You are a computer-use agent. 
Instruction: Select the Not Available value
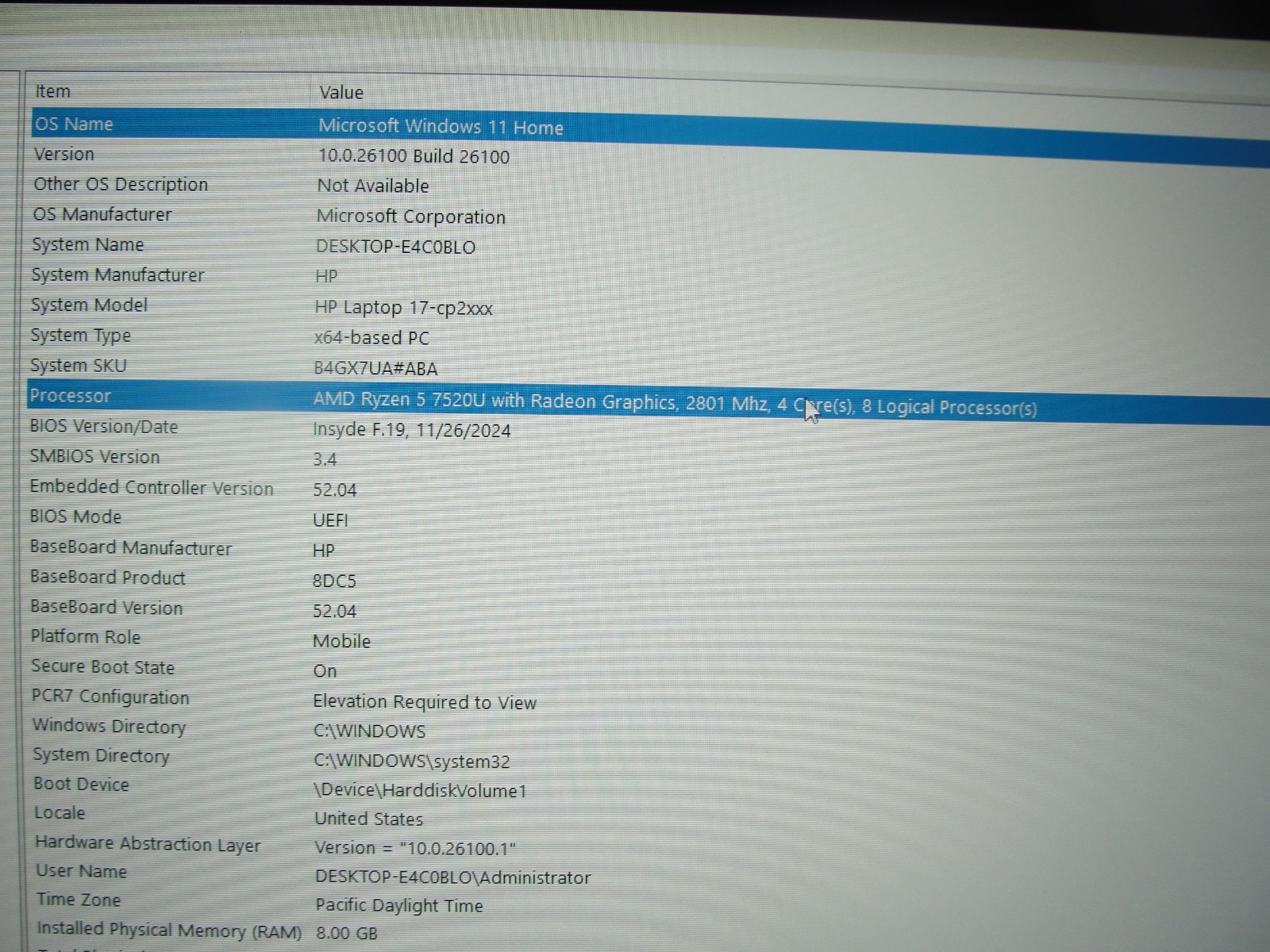[373, 186]
